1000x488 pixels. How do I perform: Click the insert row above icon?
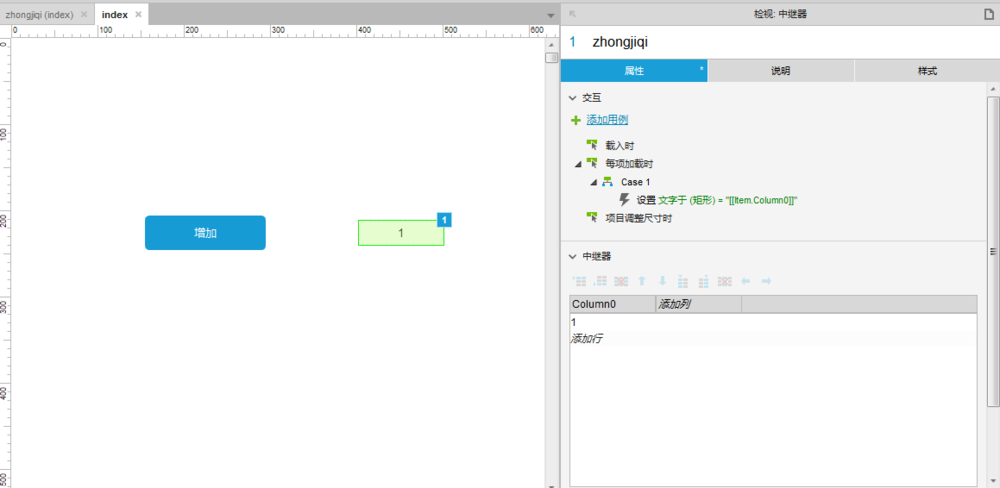point(579,281)
